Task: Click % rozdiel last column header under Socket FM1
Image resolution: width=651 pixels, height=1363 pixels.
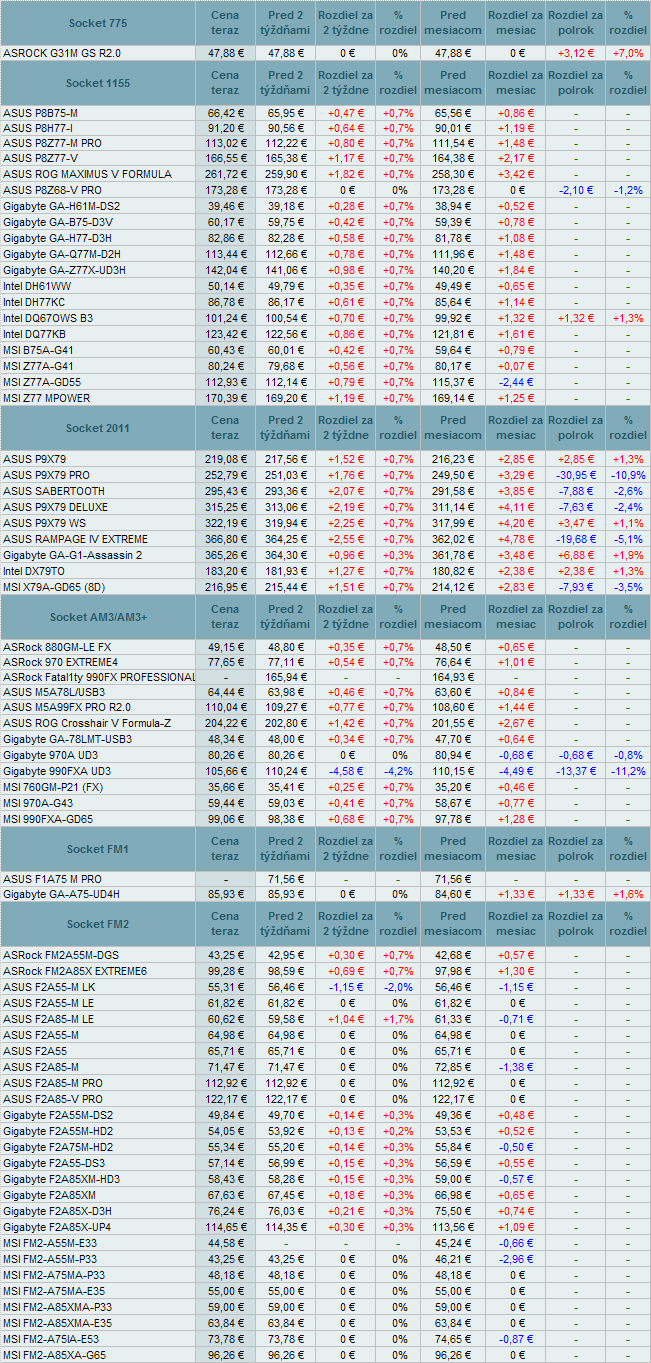Action: click(628, 849)
